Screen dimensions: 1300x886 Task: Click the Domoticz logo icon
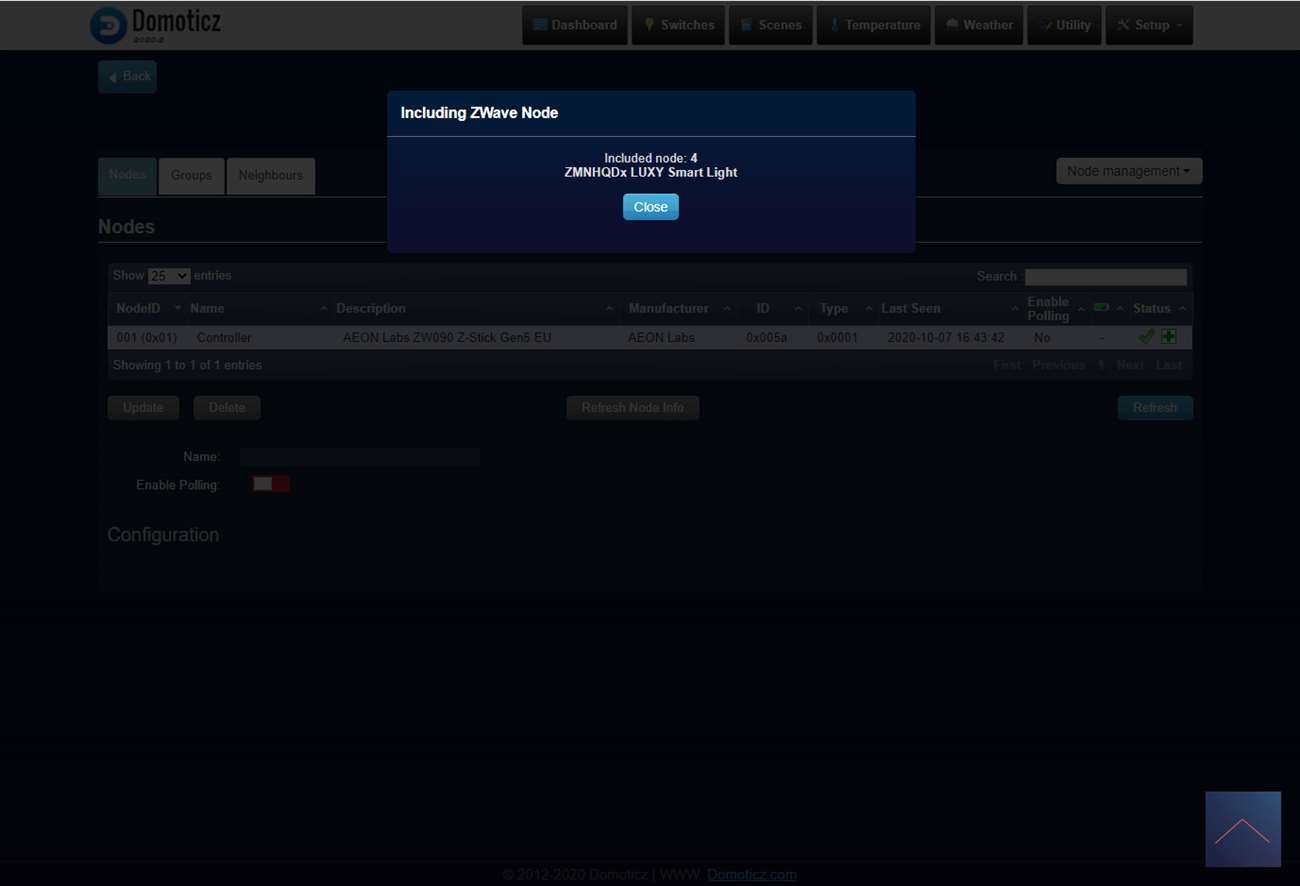point(108,25)
